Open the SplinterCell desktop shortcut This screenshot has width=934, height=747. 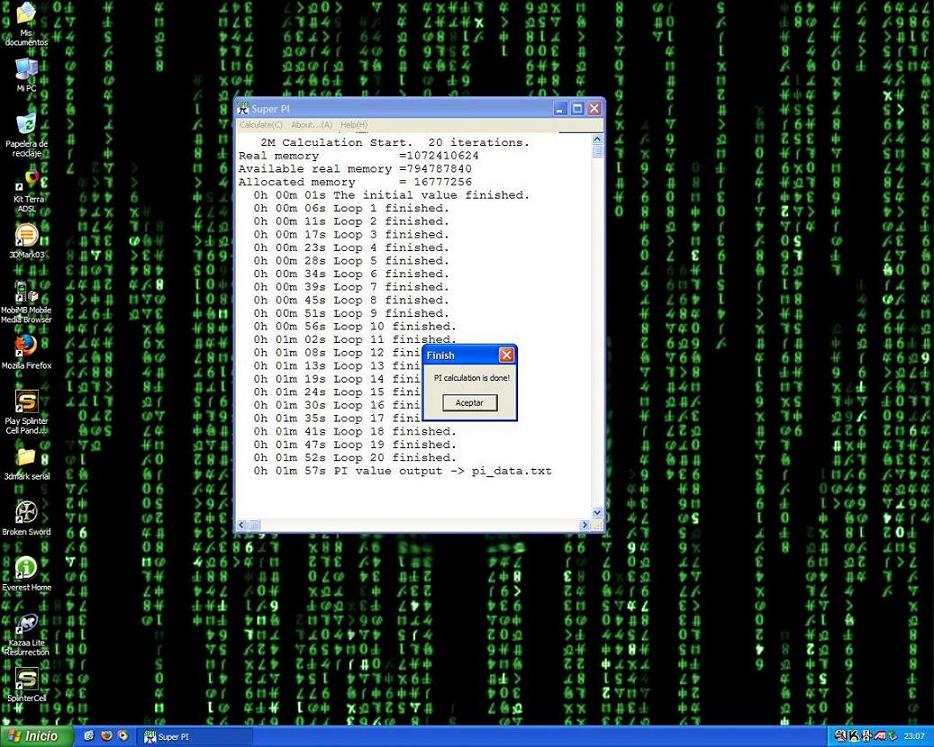coord(26,684)
